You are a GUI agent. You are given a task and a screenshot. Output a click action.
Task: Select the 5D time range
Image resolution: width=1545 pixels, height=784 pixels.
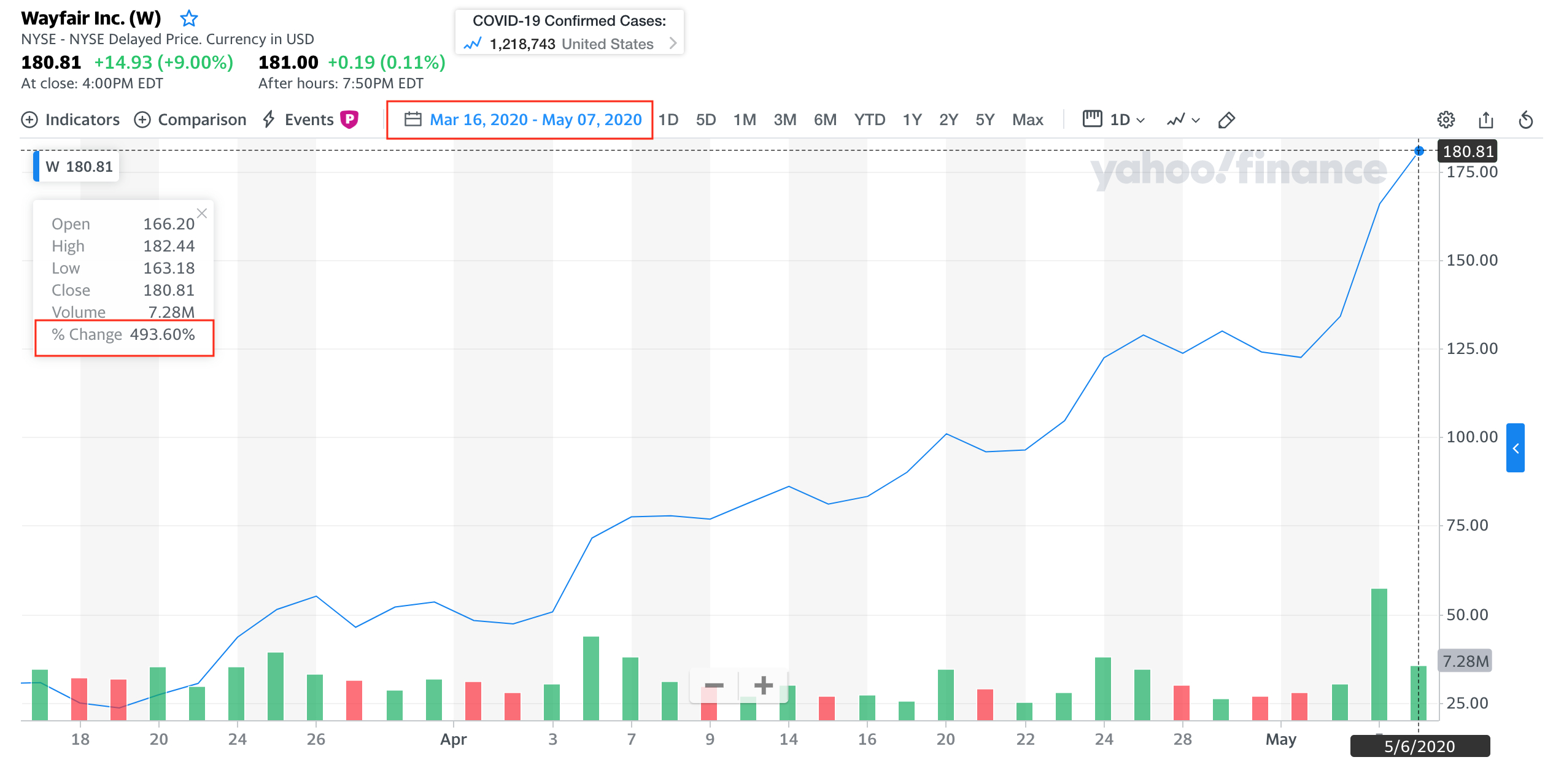coord(706,120)
